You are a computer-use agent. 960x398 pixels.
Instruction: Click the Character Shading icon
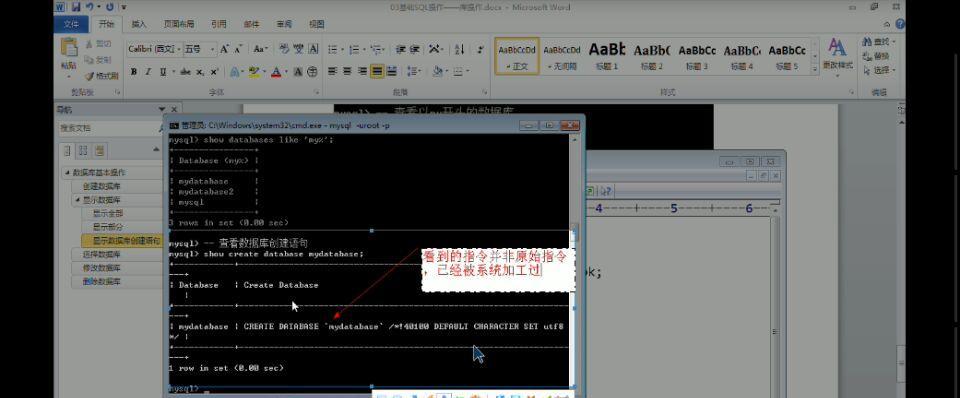point(298,72)
